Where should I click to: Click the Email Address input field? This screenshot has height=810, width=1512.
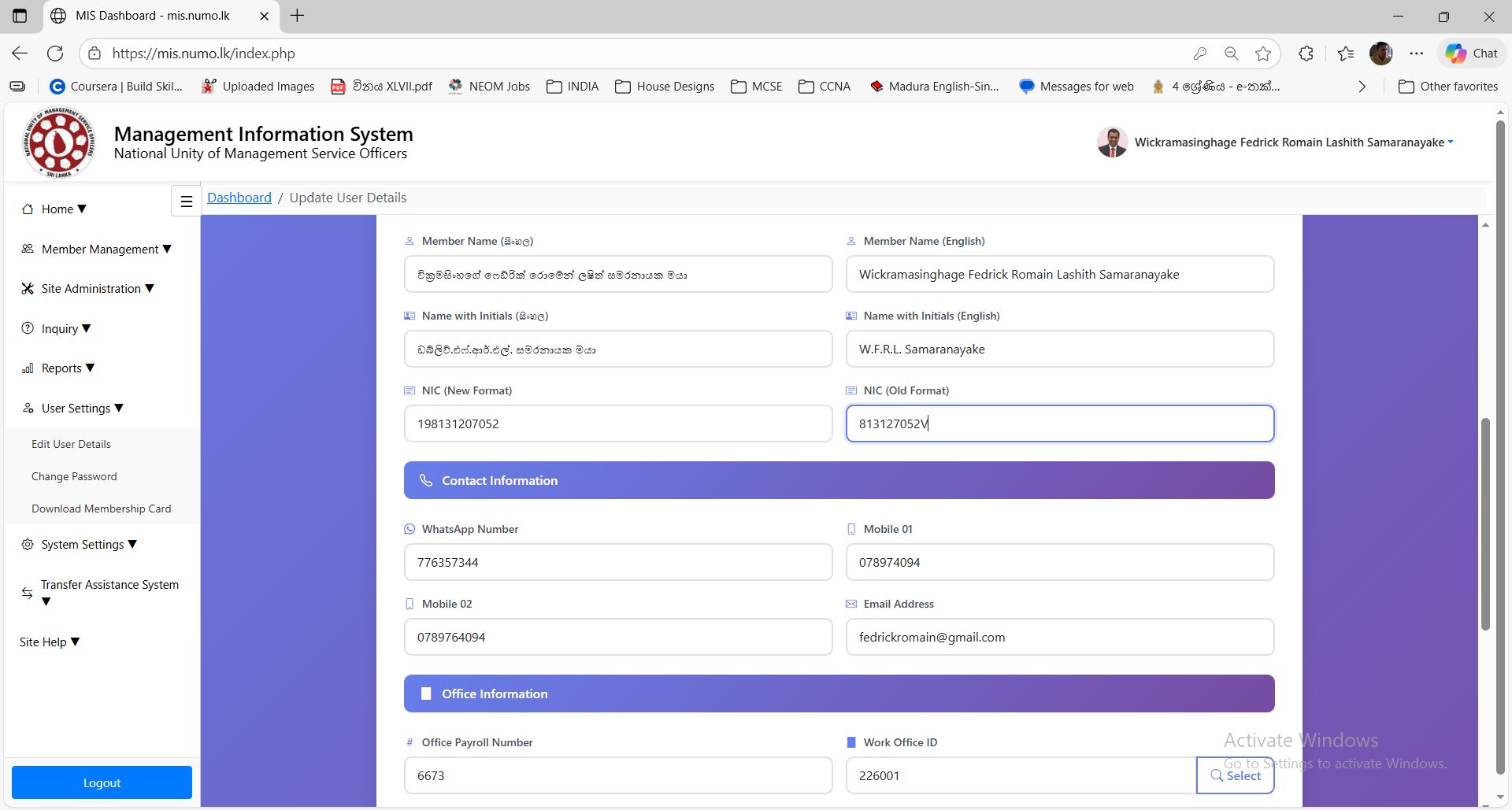click(1059, 637)
